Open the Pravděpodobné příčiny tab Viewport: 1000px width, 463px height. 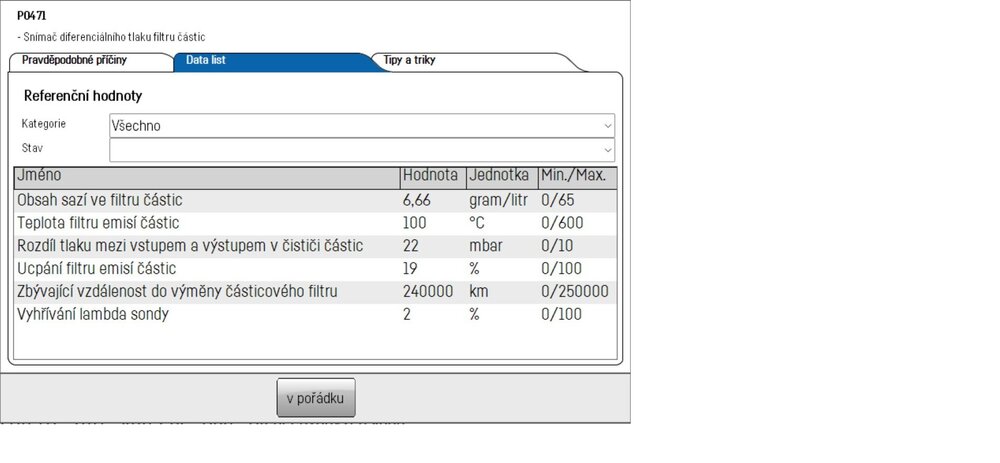pos(89,61)
